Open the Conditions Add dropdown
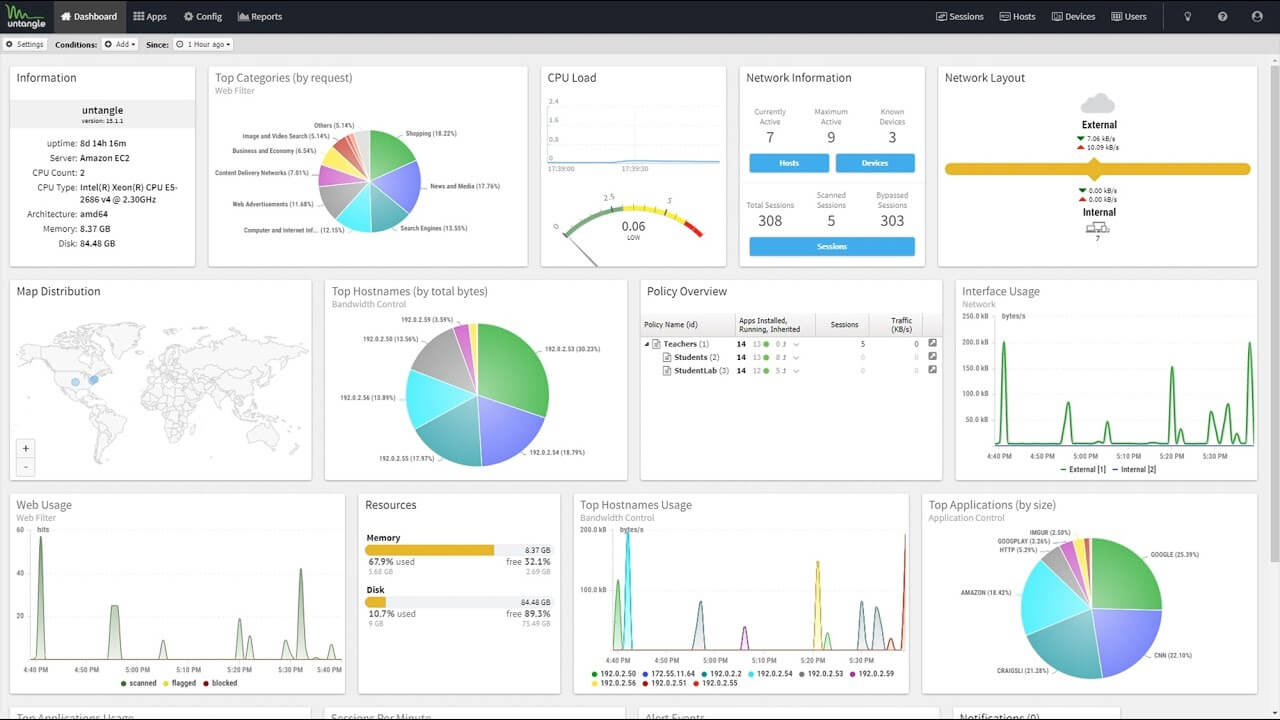This screenshot has height=720, width=1280. pyautogui.click(x=119, y=44)
